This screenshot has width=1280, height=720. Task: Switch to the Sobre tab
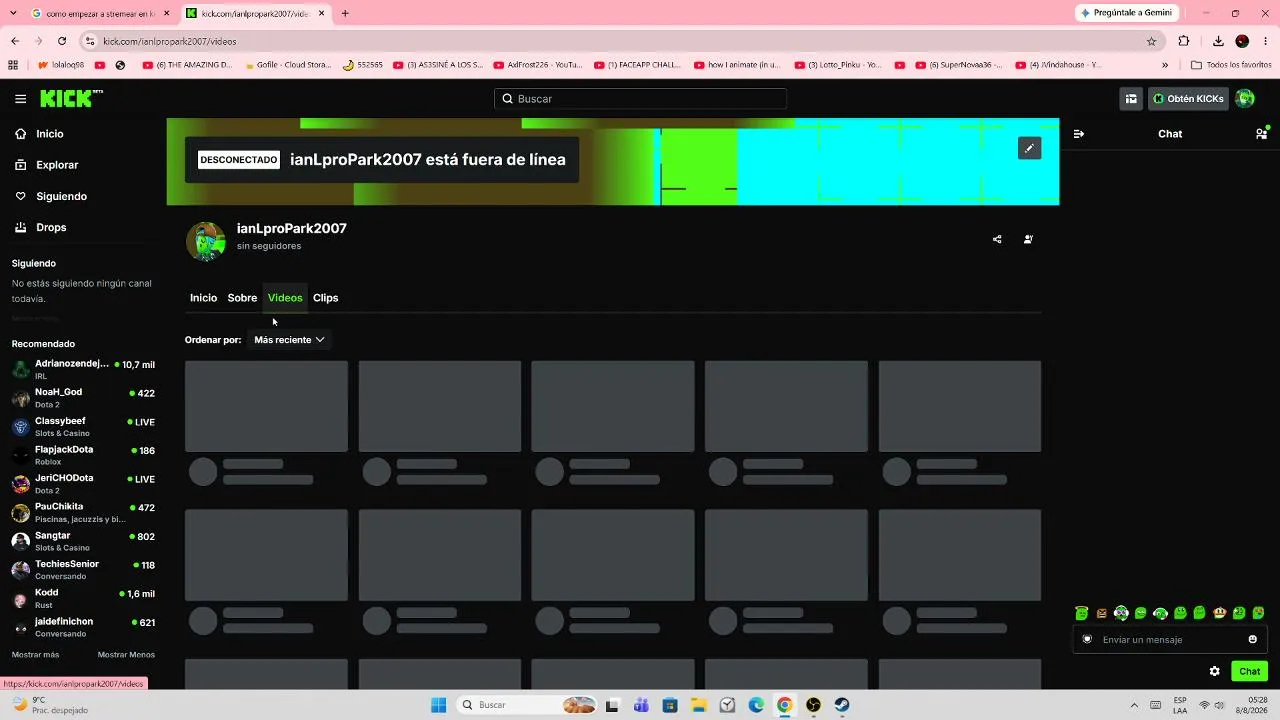[242, 298]
